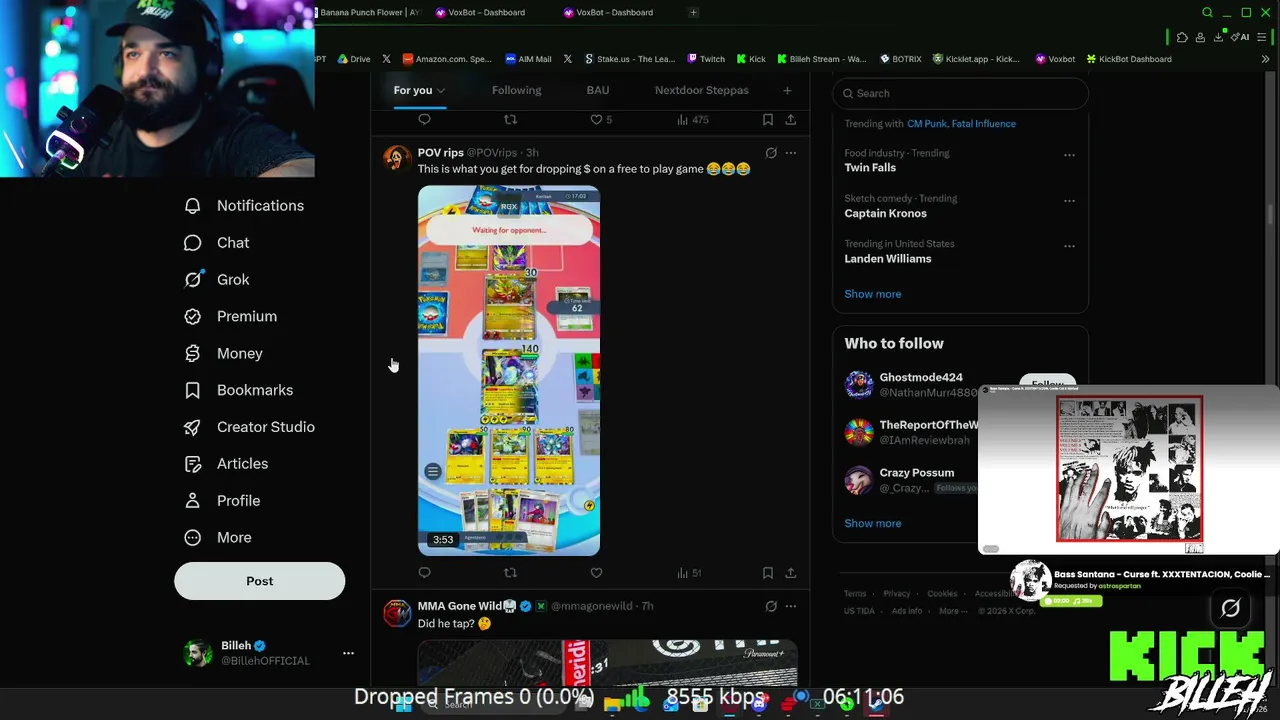Open Notifications in the X sidebar
The height and width of the screenshot is (720, 1280).
pos(244,206)
